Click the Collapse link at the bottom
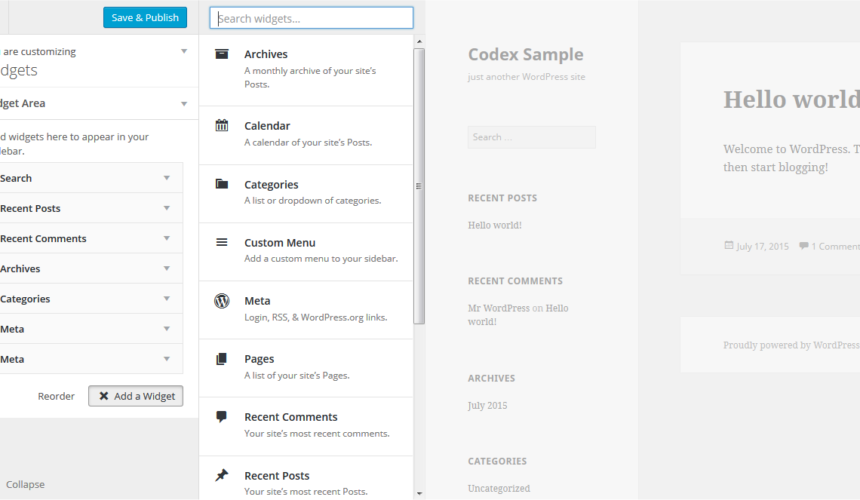This screenshot has width=860, height=500. click(x=25, y=484)
